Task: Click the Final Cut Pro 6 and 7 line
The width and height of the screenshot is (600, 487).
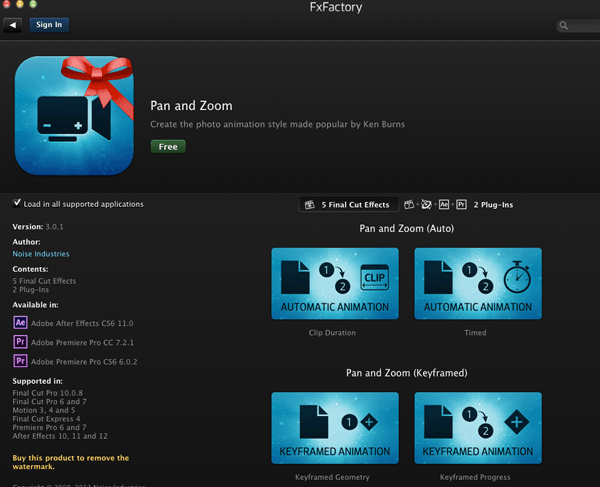Action: click(49, 402)
